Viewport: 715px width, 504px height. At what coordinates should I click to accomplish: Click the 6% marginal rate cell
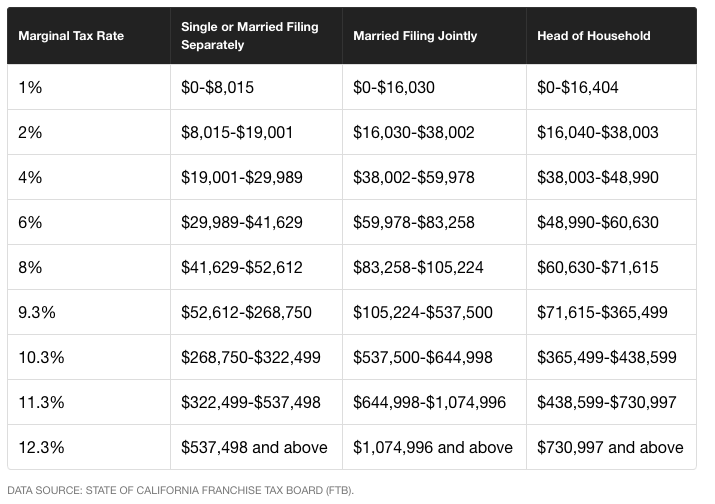coord(31,222)
